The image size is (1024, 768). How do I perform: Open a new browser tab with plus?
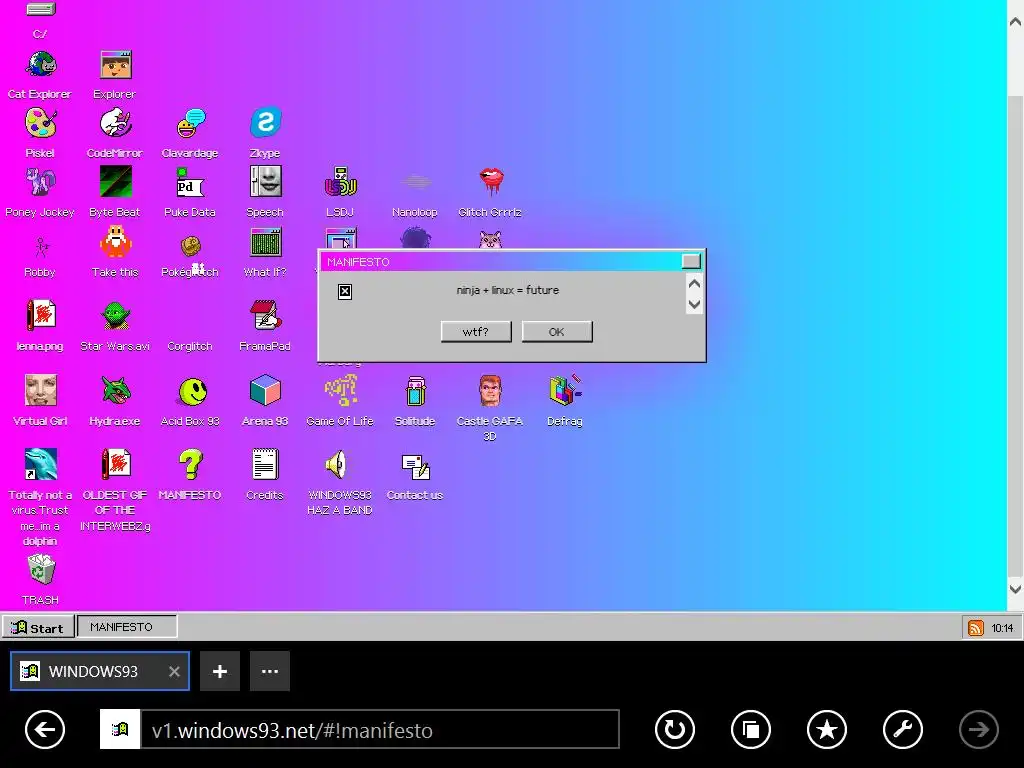pos(220,671)
